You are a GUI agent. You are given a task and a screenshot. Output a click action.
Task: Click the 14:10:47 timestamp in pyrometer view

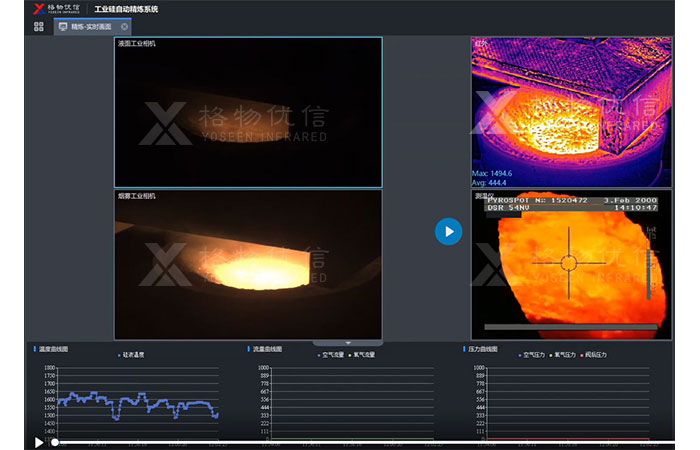(x=636, y=208)
